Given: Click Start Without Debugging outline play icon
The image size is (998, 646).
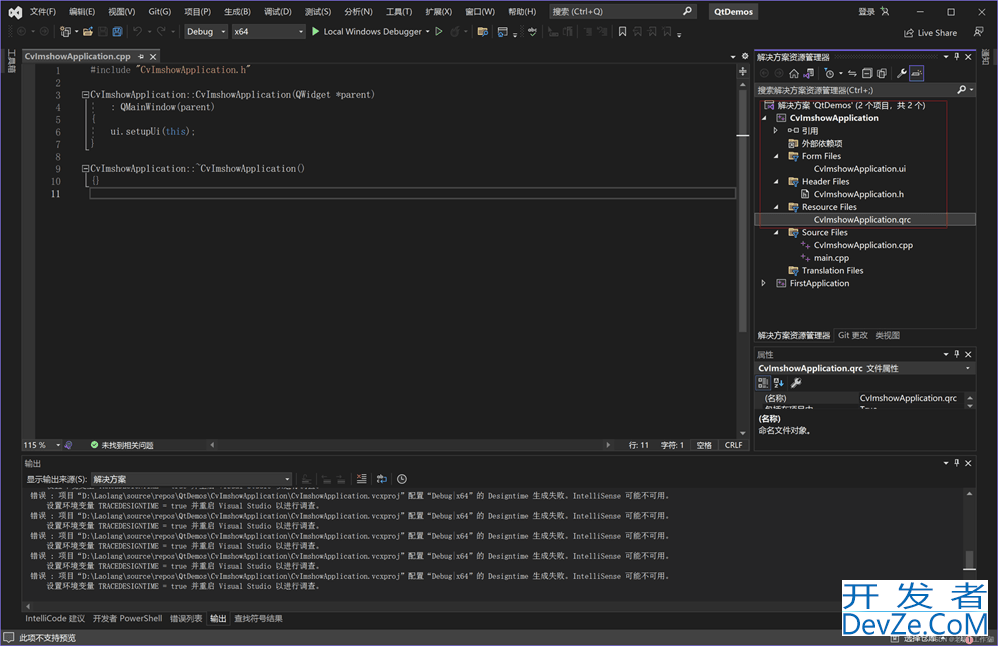Looking at the screenshot, I should point(439,31).
